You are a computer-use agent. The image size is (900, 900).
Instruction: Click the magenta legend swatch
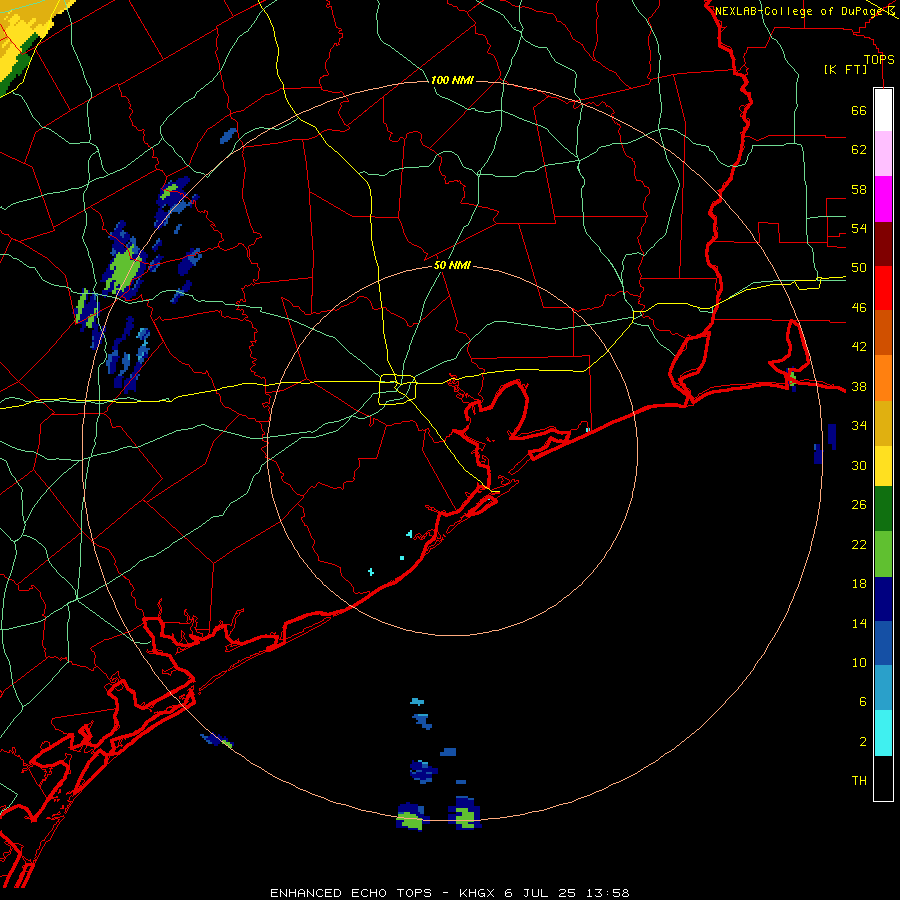click(x=883, y=198)
